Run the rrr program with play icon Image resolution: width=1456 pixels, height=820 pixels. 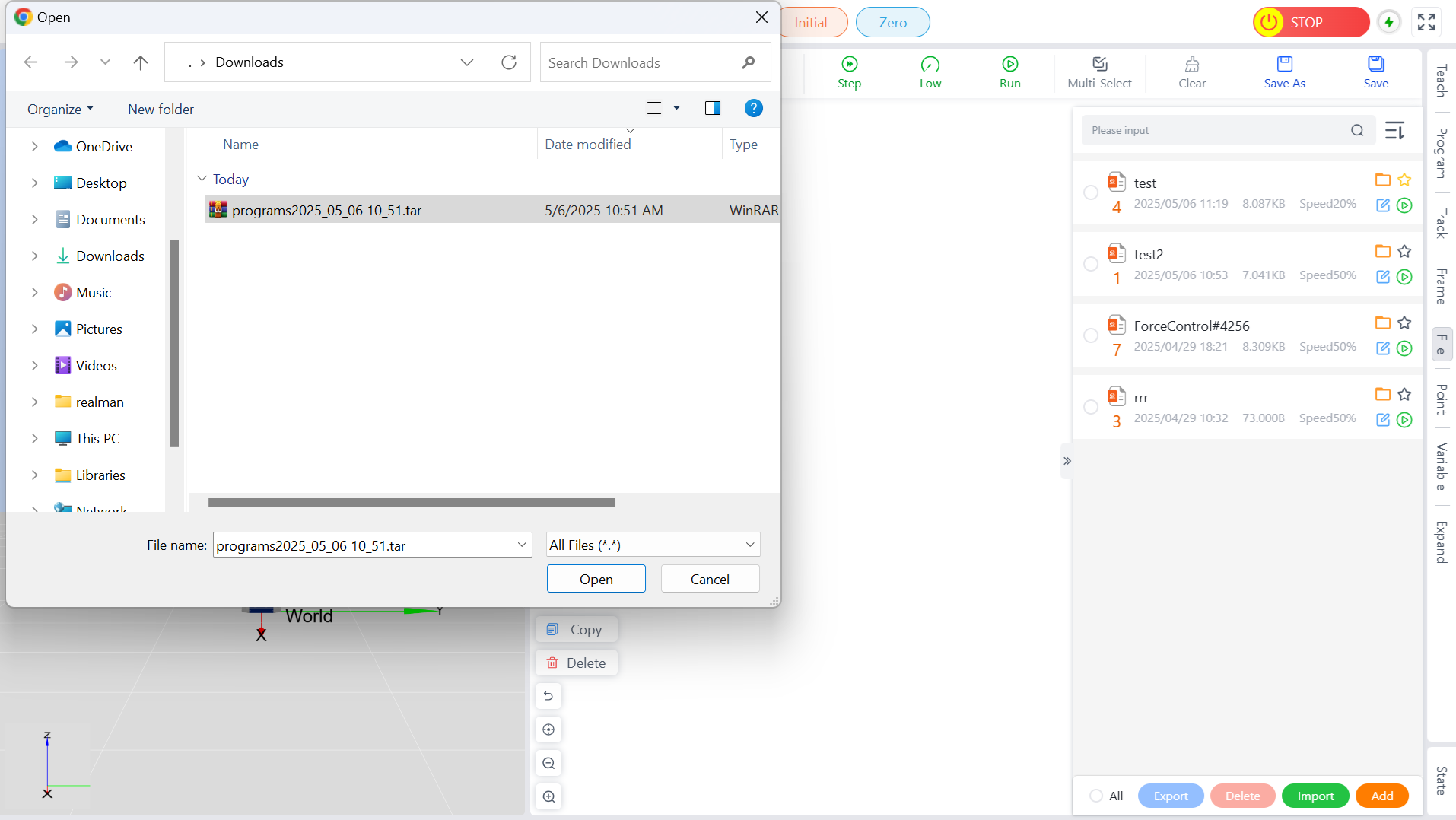1404,420
